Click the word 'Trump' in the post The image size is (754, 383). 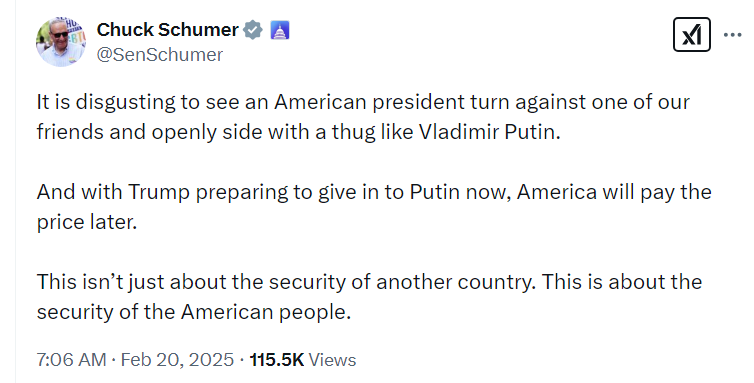[x=159, y=192]
